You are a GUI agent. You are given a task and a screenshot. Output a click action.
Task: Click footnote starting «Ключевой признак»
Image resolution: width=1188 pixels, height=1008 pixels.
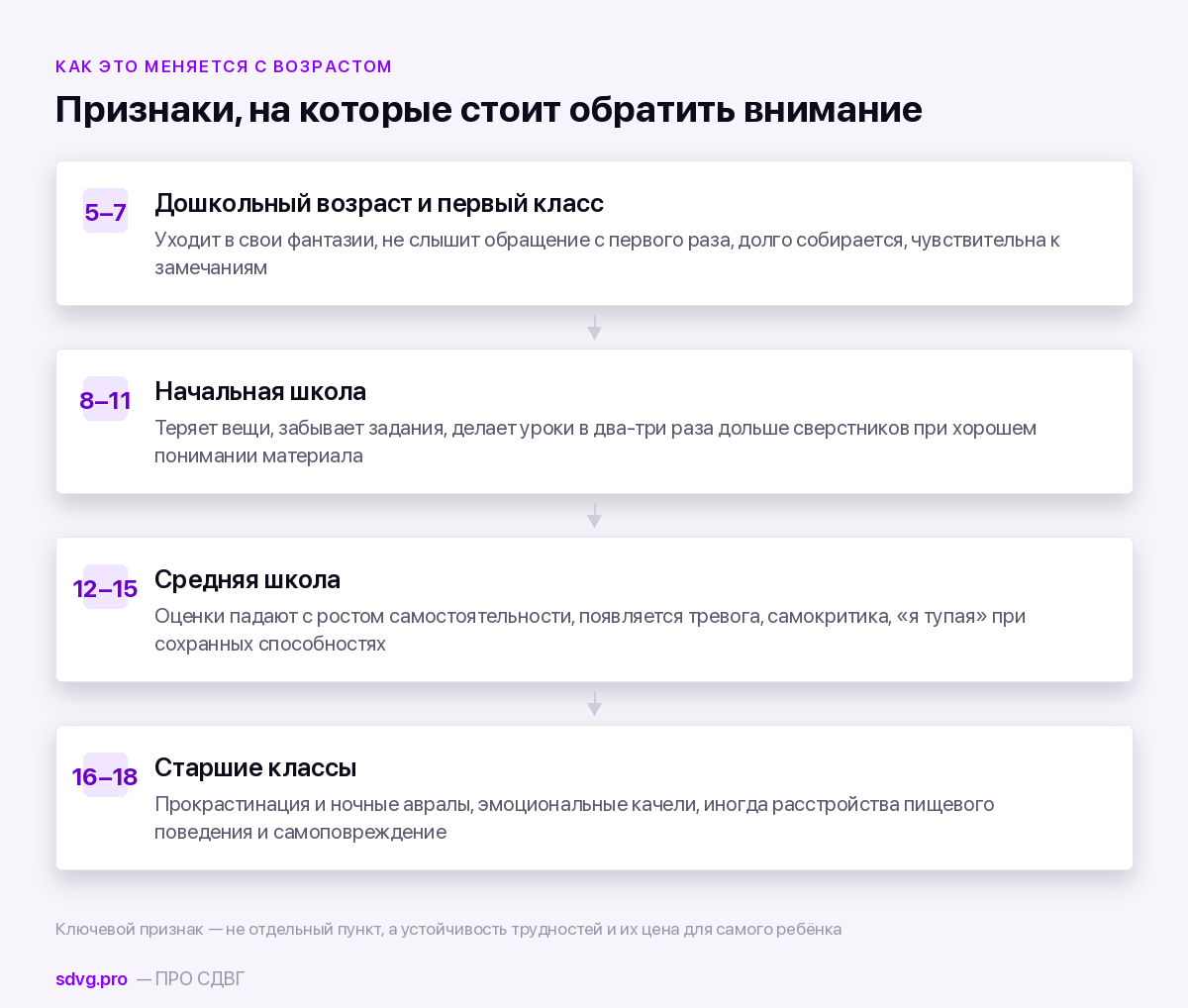click(x=448, y=929)
